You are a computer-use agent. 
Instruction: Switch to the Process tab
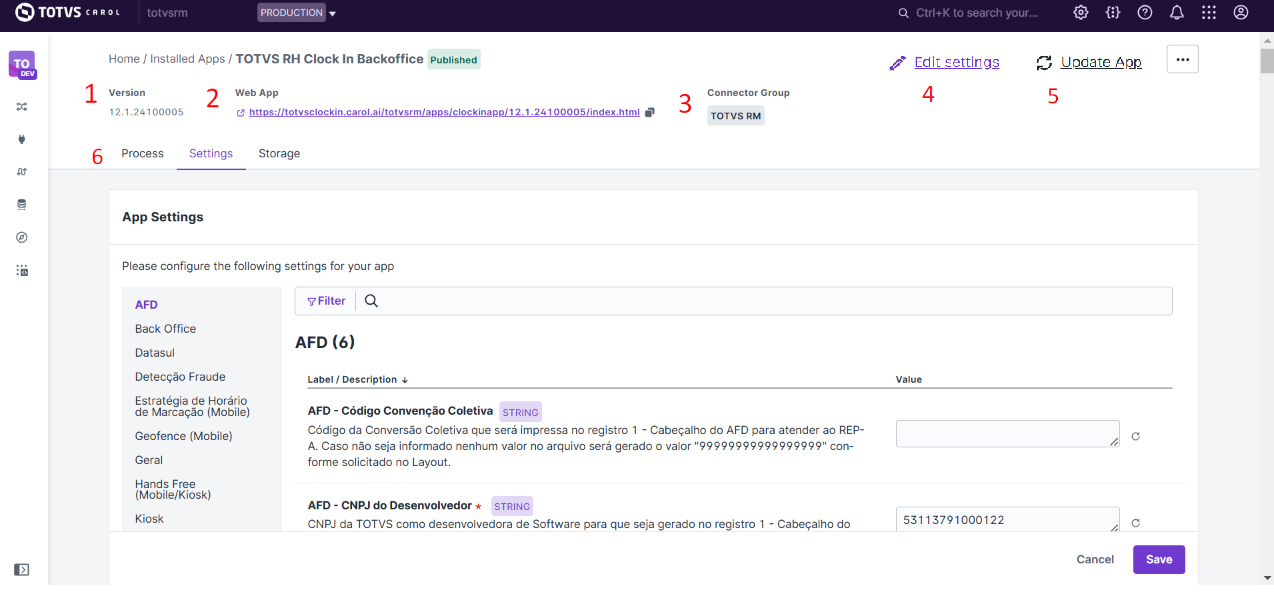pos(142,154)
